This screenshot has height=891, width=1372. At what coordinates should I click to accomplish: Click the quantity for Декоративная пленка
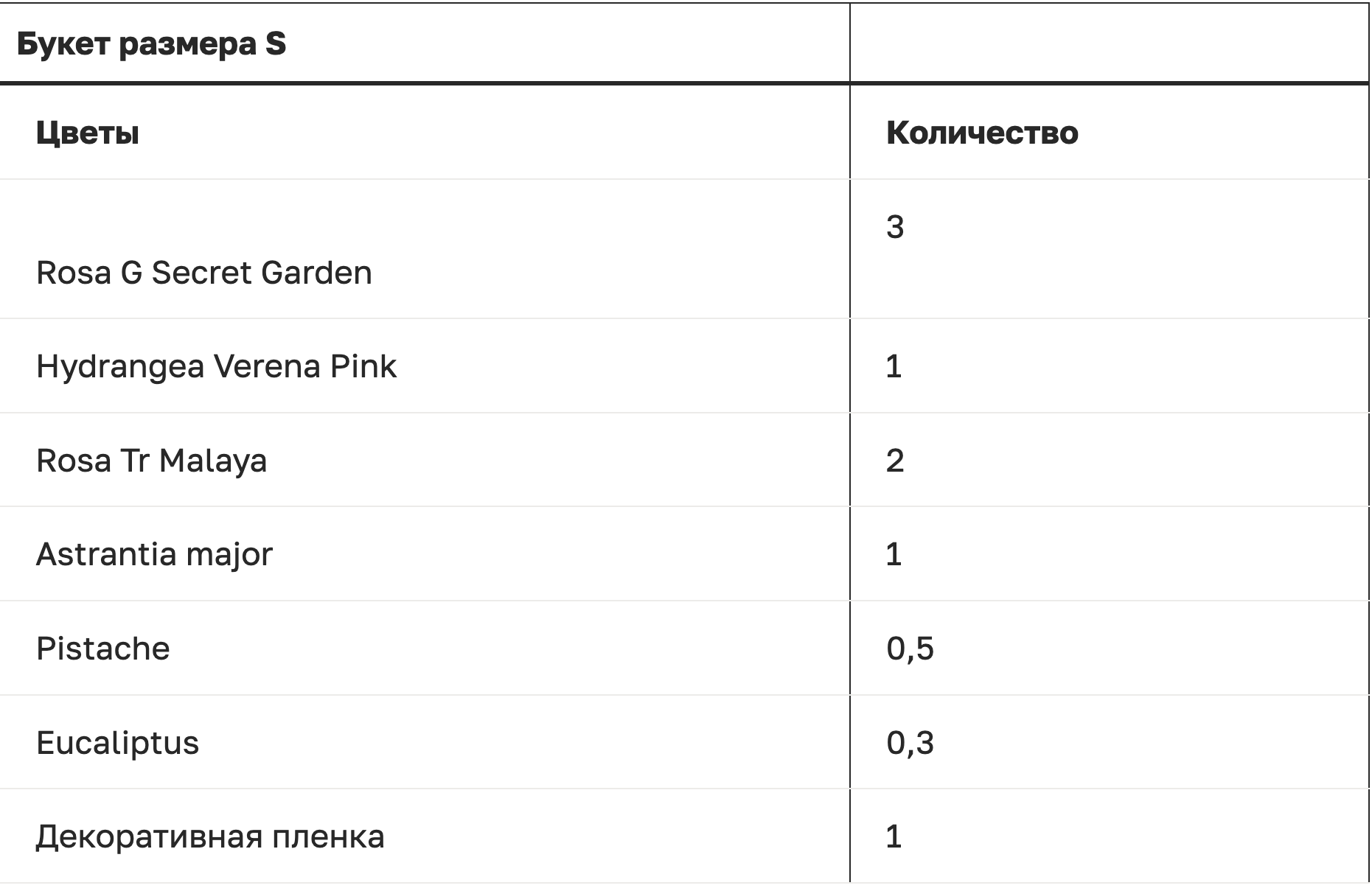point(894,836)
